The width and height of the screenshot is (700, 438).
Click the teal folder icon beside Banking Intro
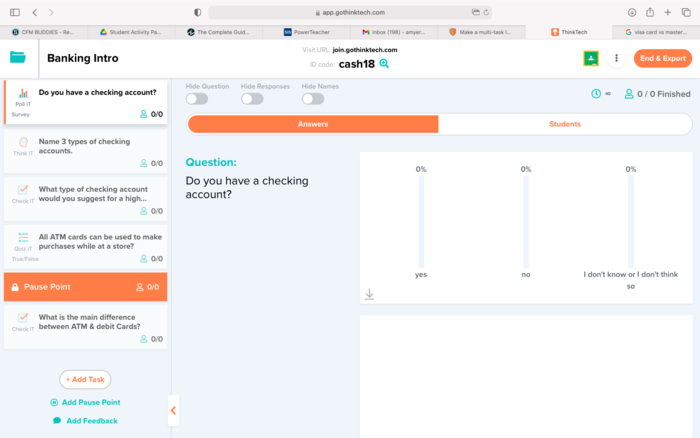click(18, 58)
